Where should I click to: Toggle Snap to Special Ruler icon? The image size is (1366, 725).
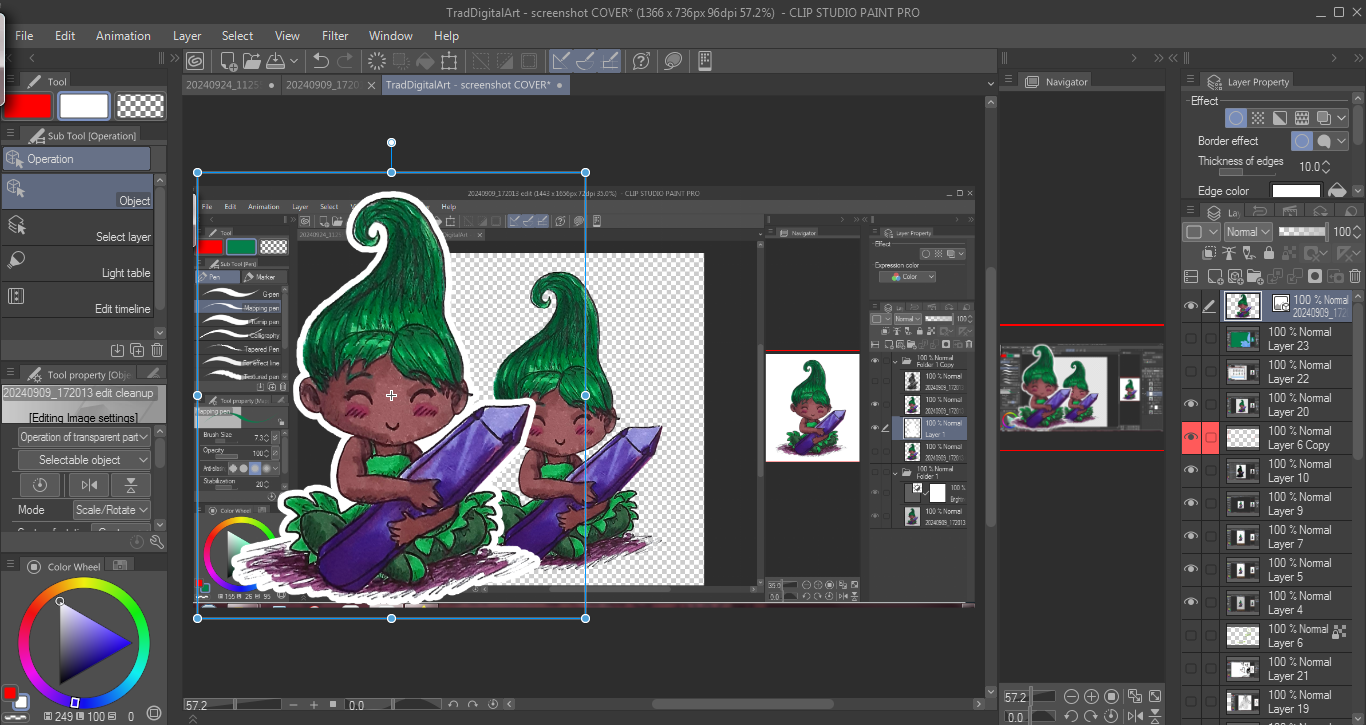(585, 61)
